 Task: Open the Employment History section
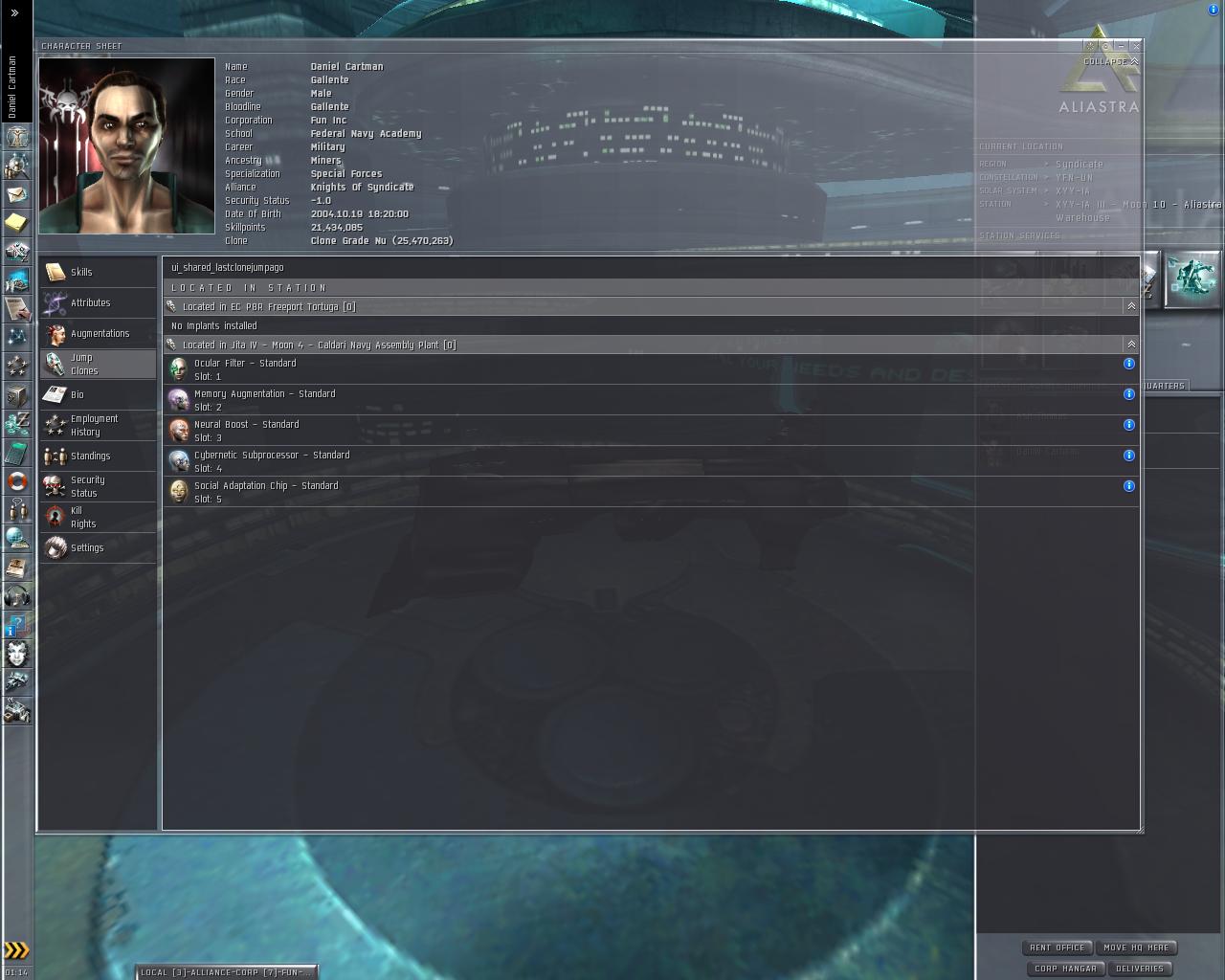point(98,425)
